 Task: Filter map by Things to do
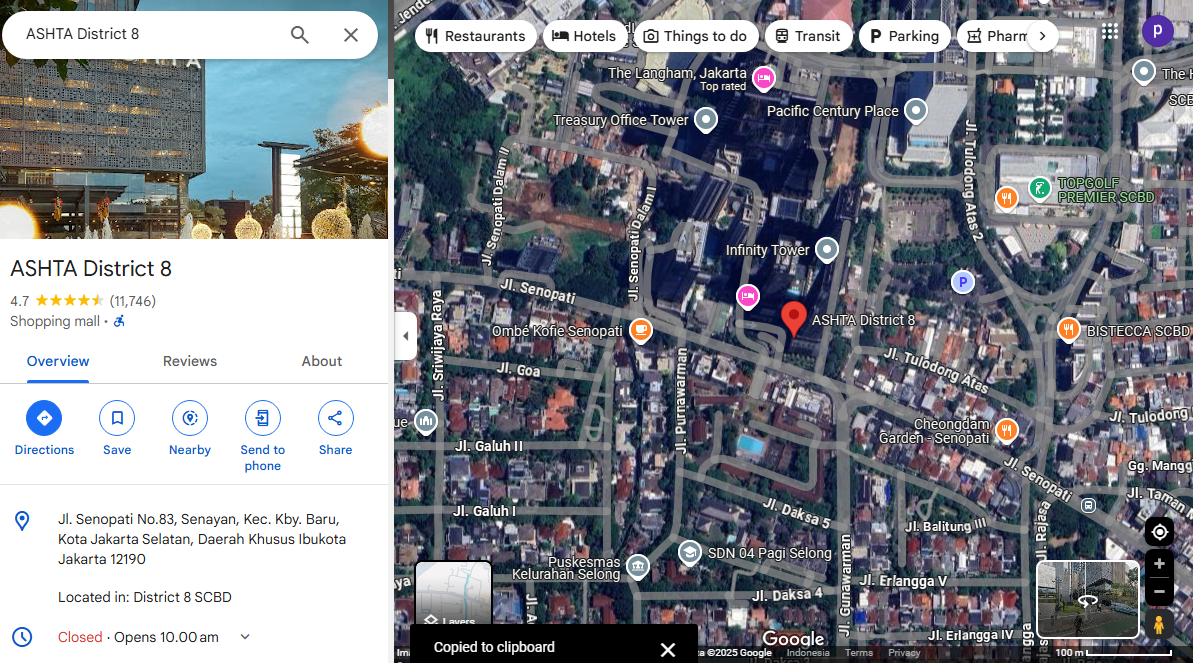tap(695, 36)
